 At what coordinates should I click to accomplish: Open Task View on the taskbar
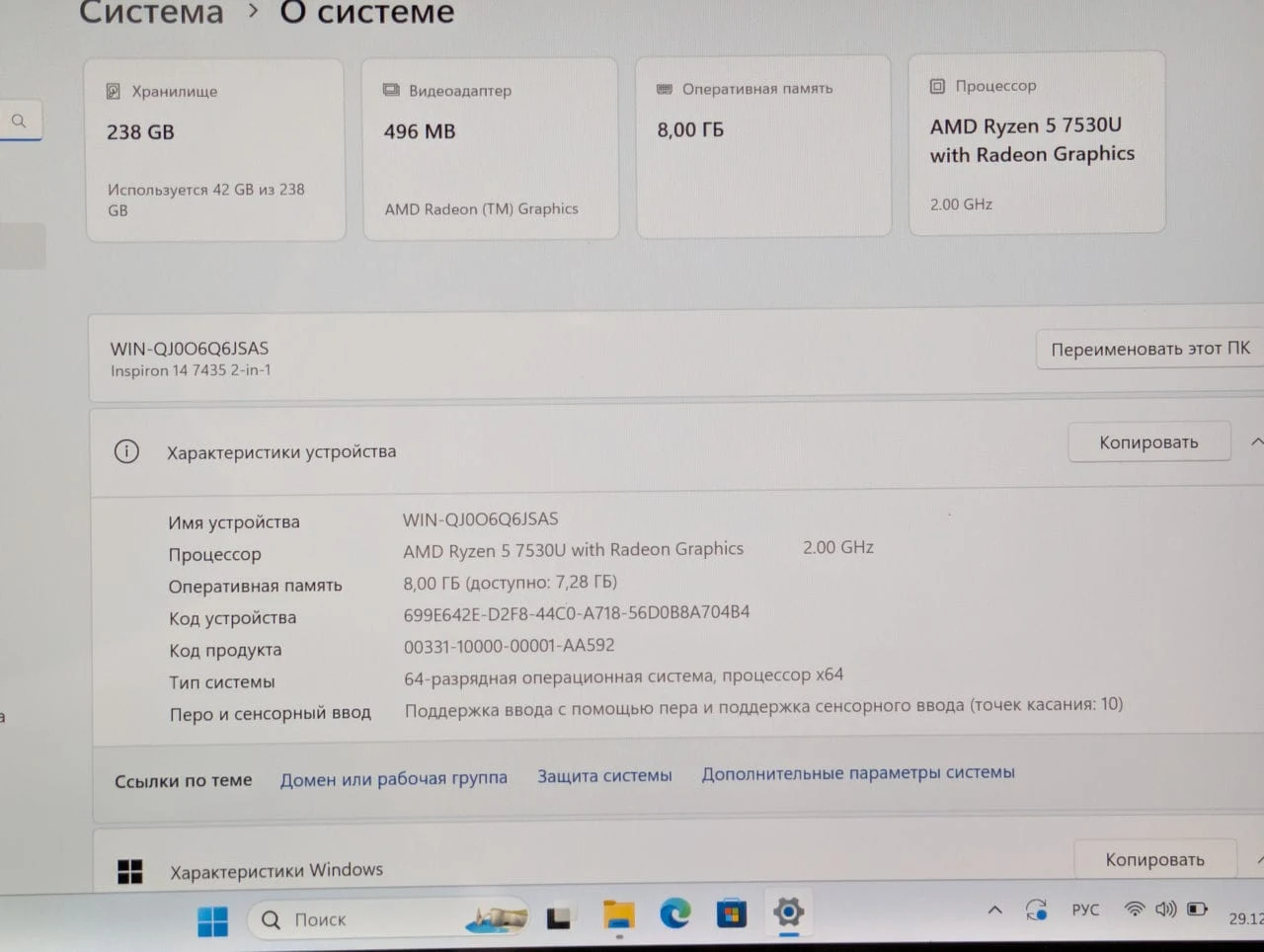[559, 917]
